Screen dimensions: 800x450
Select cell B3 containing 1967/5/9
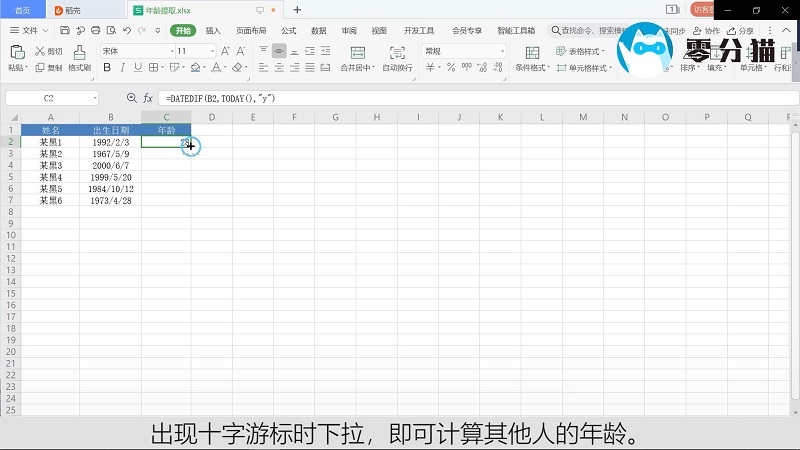(111, 154)
